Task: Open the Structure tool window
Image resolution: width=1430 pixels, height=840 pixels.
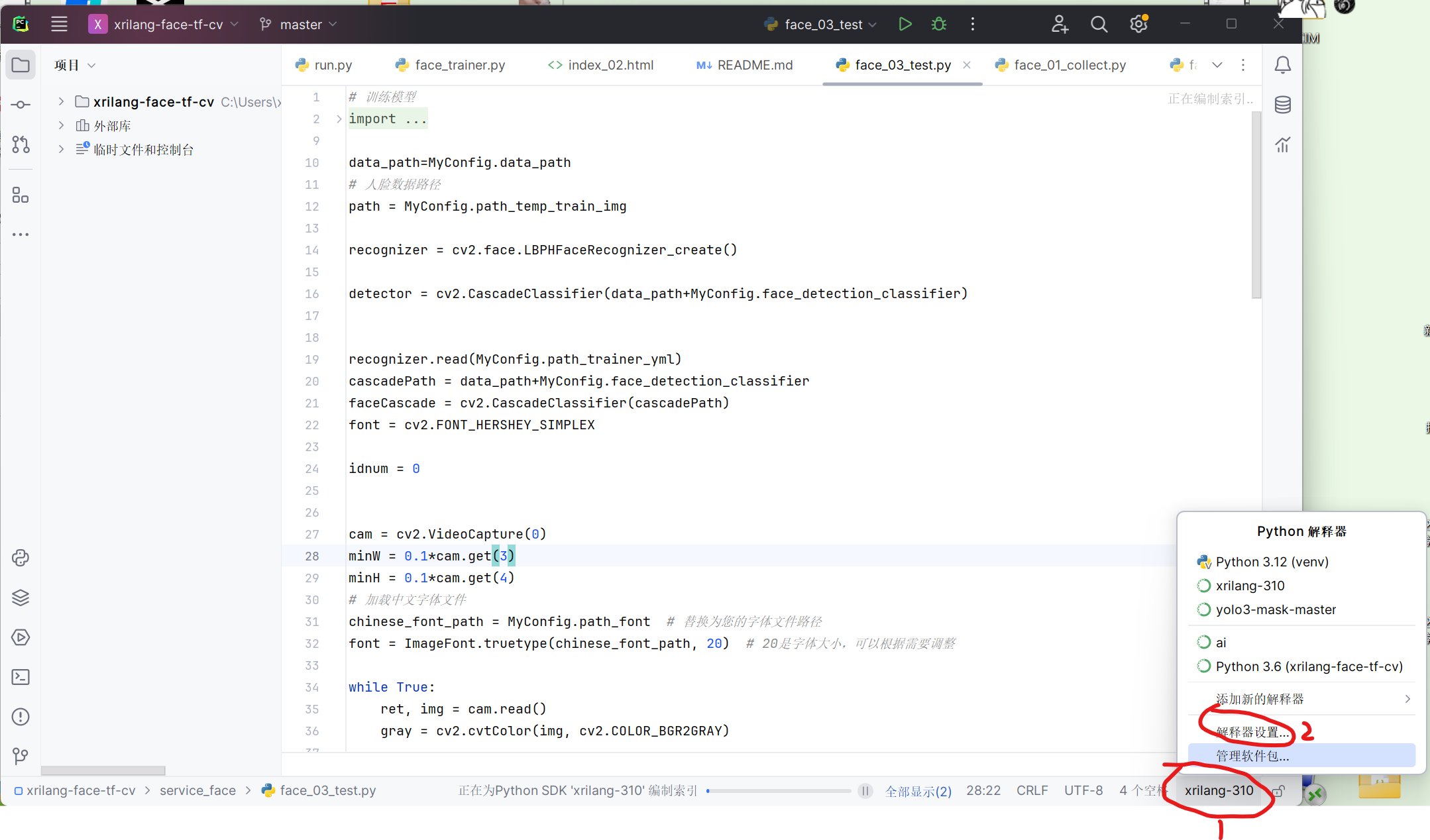Action: (21, 195)
